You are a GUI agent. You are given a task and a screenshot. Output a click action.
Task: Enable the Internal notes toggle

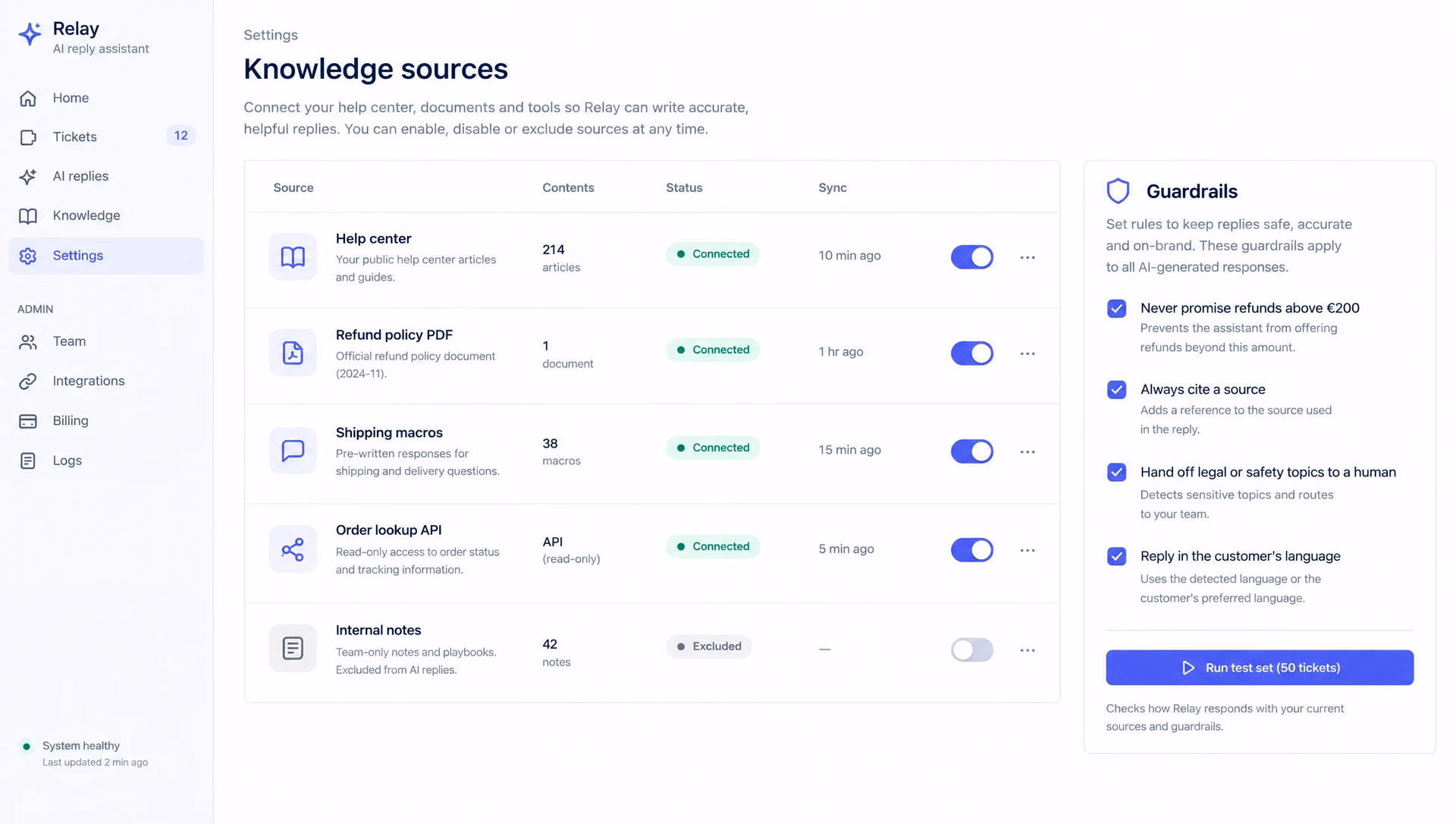click(972, 650)
